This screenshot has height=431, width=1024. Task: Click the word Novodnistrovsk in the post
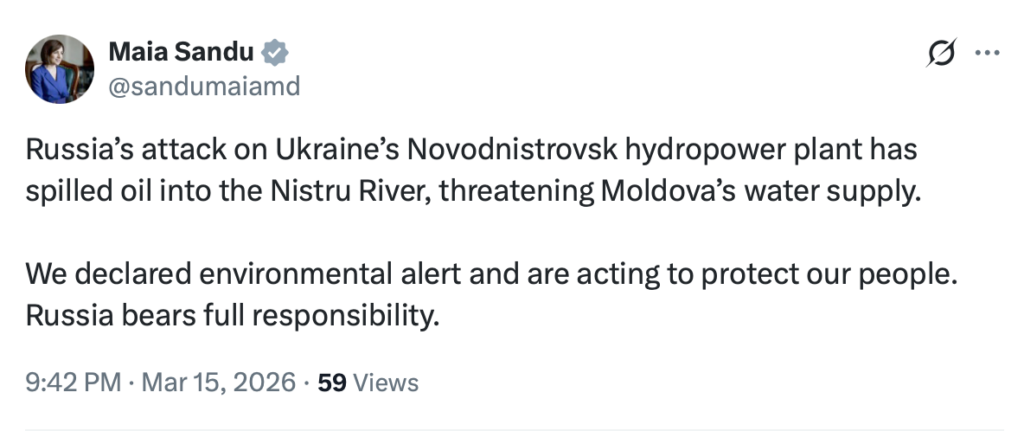coord(513,150)
